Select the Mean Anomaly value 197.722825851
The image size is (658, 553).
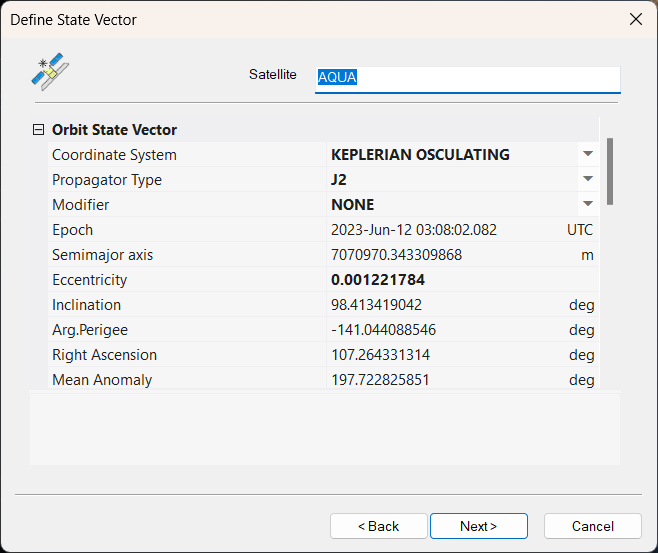click(x=380, y=380)
